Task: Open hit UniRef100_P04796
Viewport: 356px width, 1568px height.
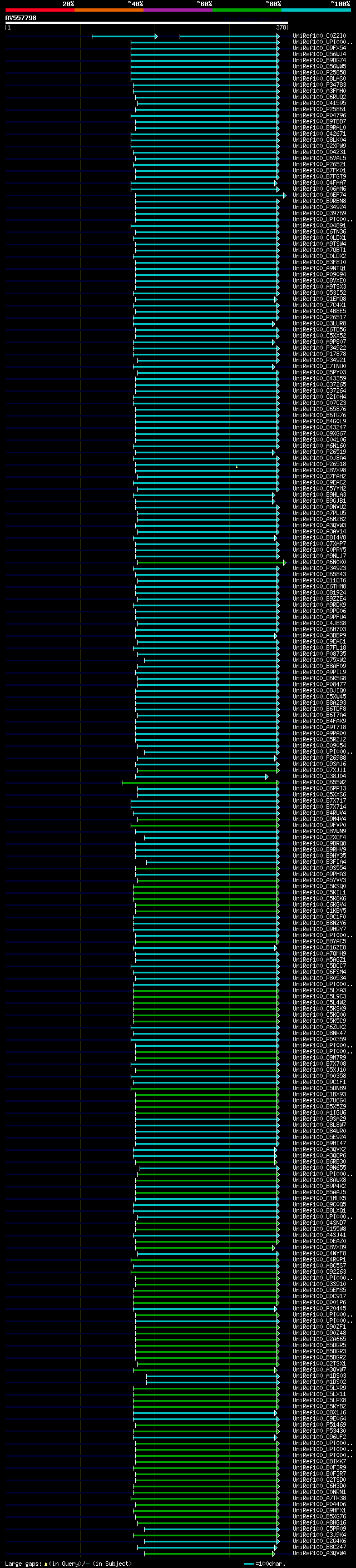Action: click(319, 115)
